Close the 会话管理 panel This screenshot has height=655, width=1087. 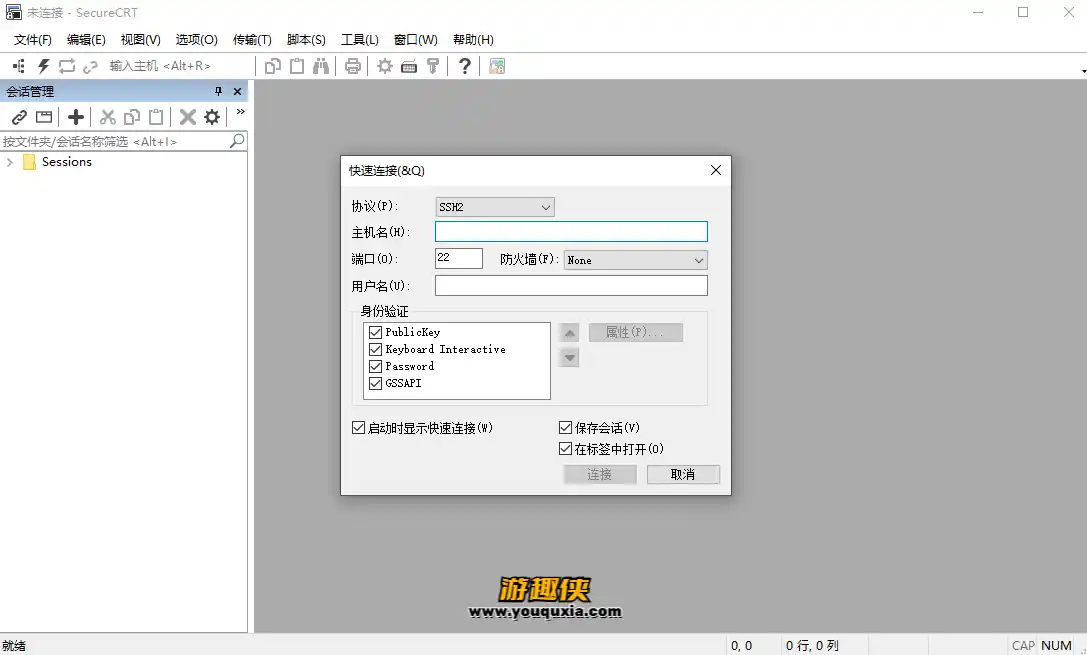click(x=237, y=91)
